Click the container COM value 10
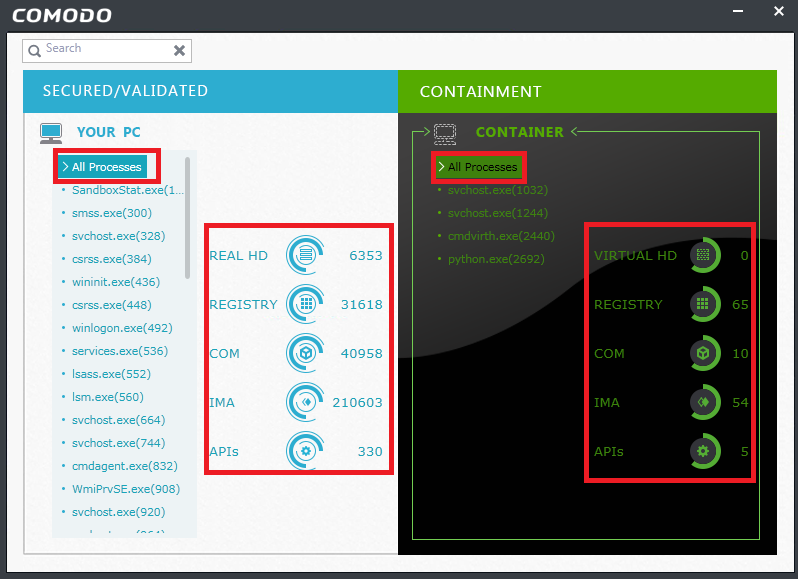798x579 pixels. (740, 353)
